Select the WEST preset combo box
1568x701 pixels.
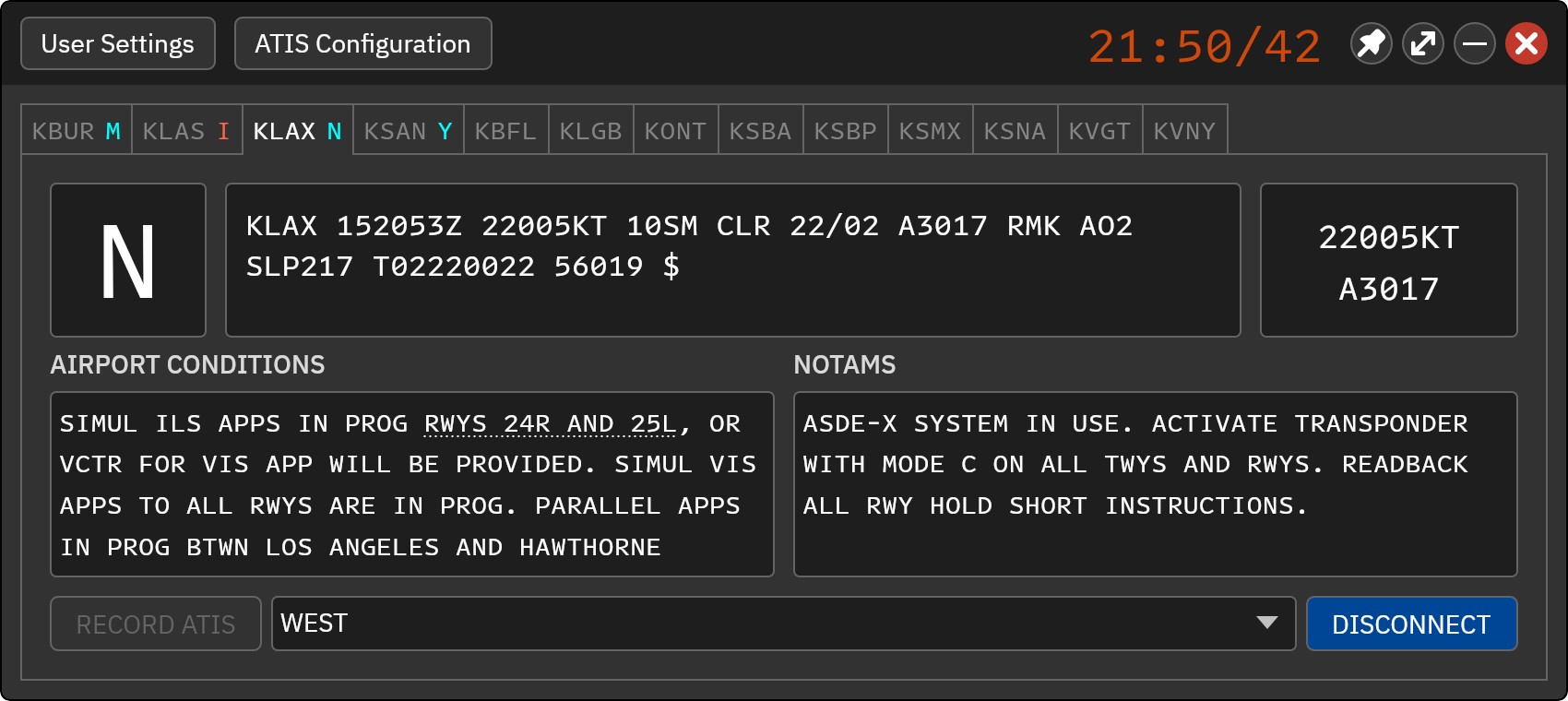[783, 624]
